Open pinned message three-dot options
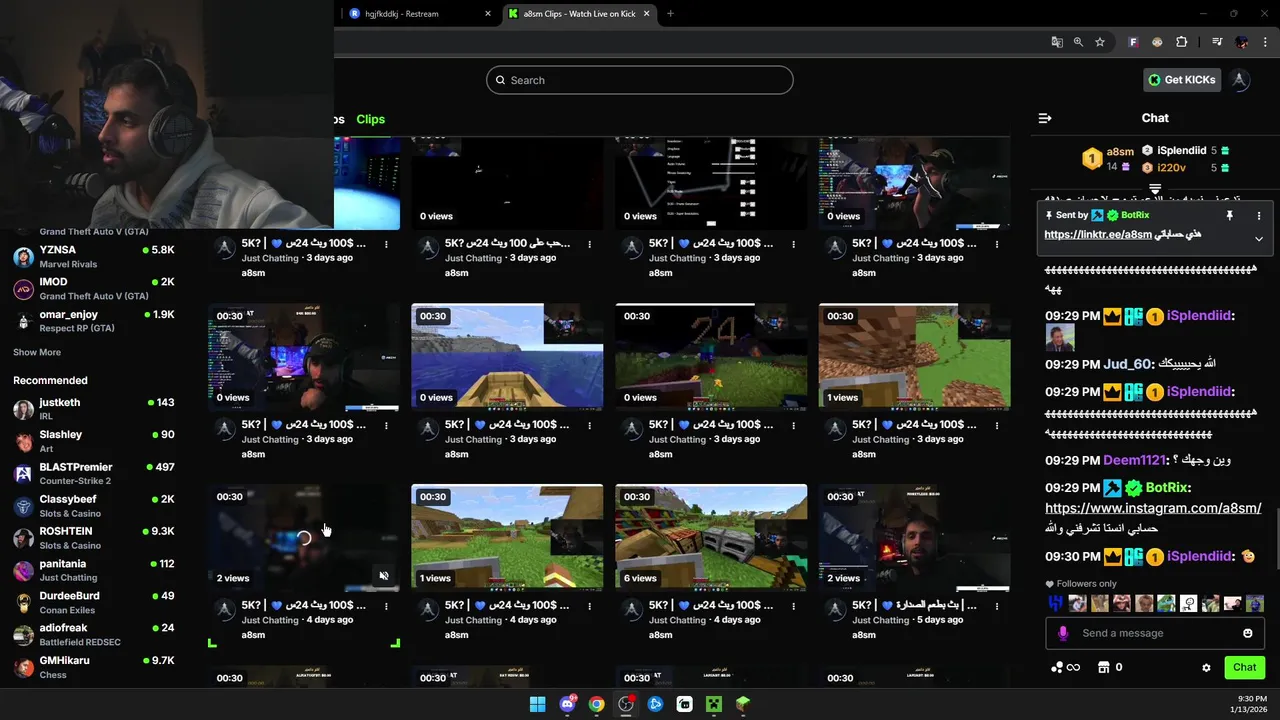Screen dimensions: 1280x720 click(x=1259, y=215)
